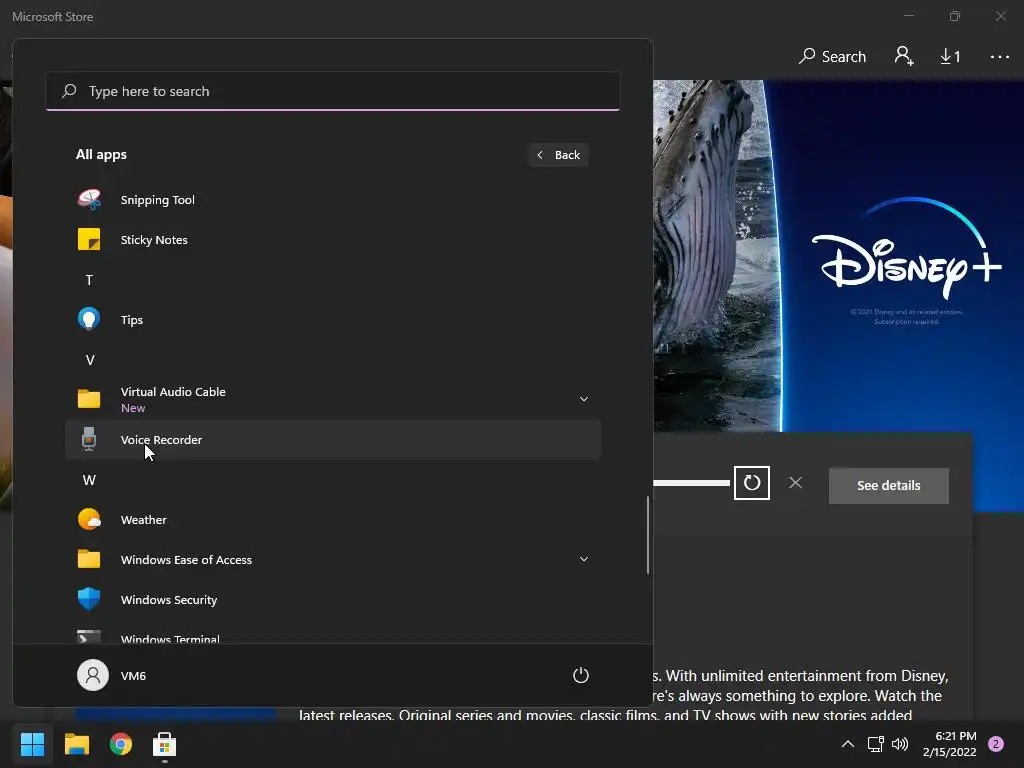
Task: Click the Type here to search field
Action: tap(332, 91)
